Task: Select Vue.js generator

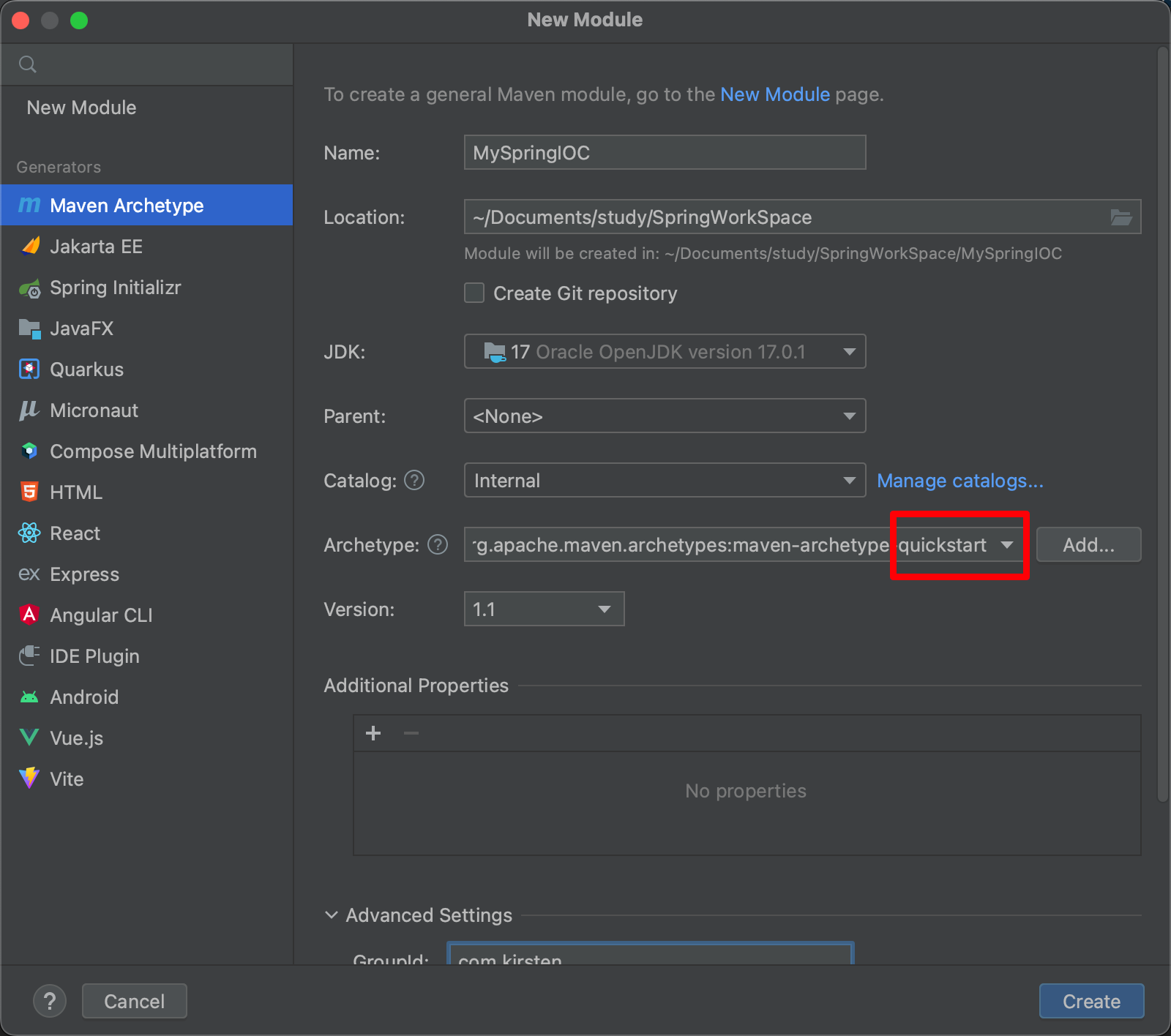Action: 146,737
